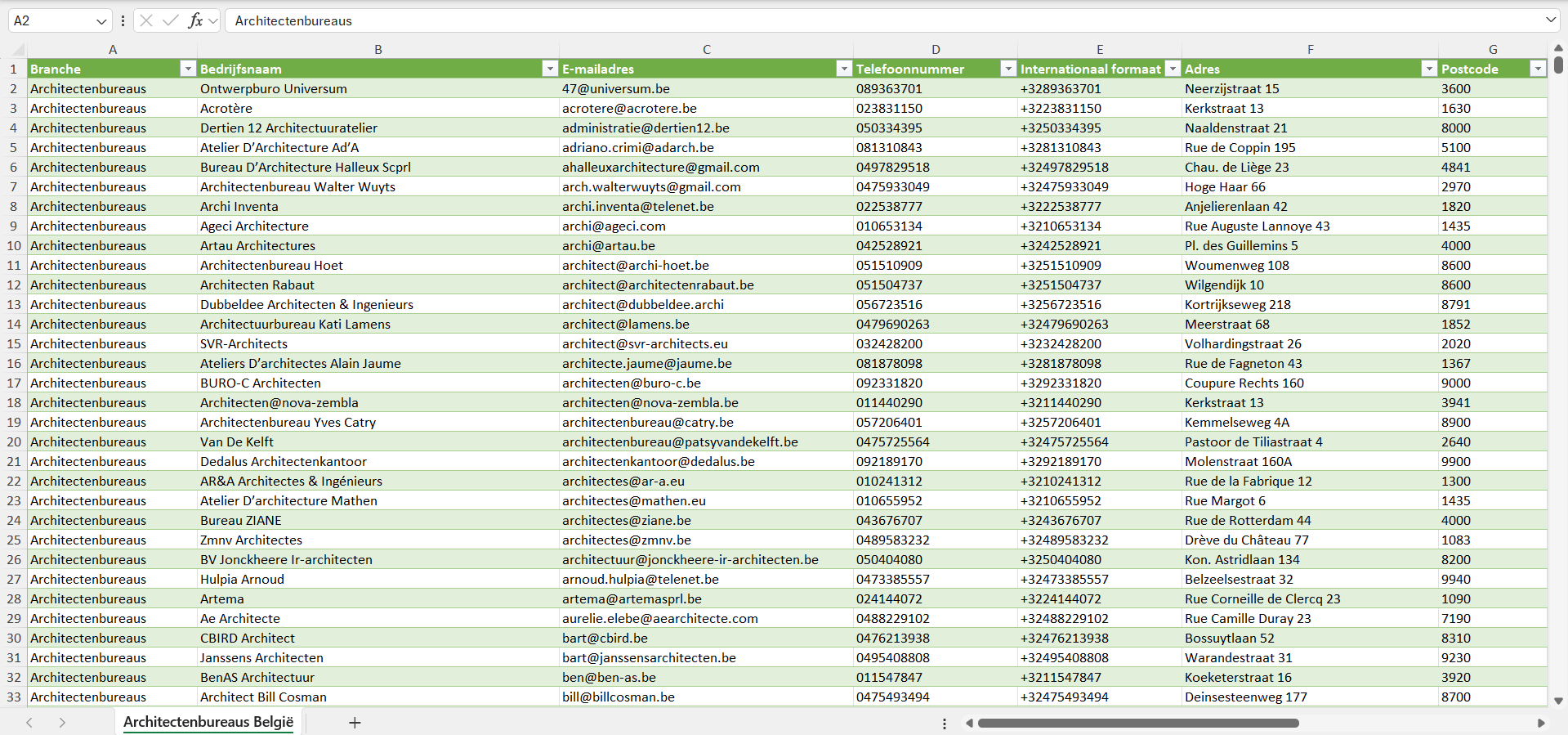Select row 15 header
The image size is (1568, 735).
pyautogui.click(x=14, y=343)
